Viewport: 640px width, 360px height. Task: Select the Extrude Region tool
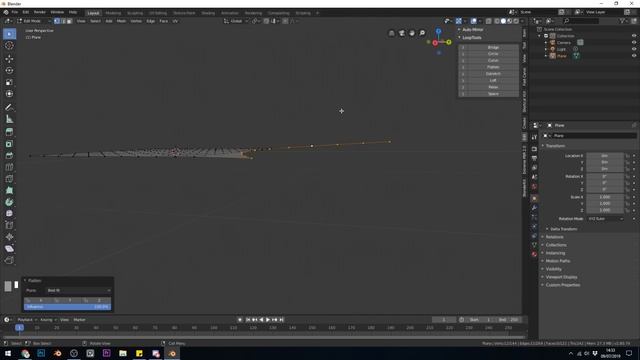9,132
